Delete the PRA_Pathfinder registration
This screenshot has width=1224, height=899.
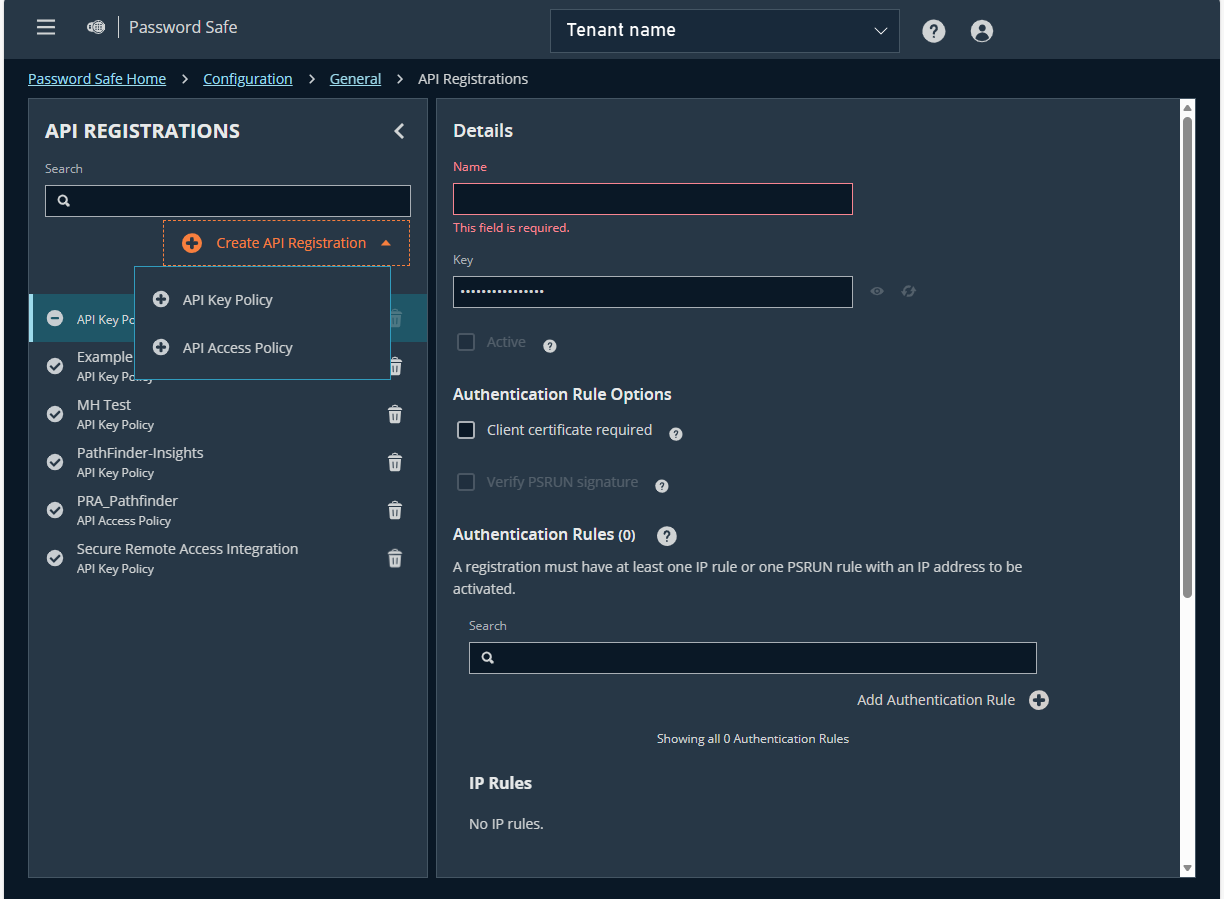click(395, 510)
